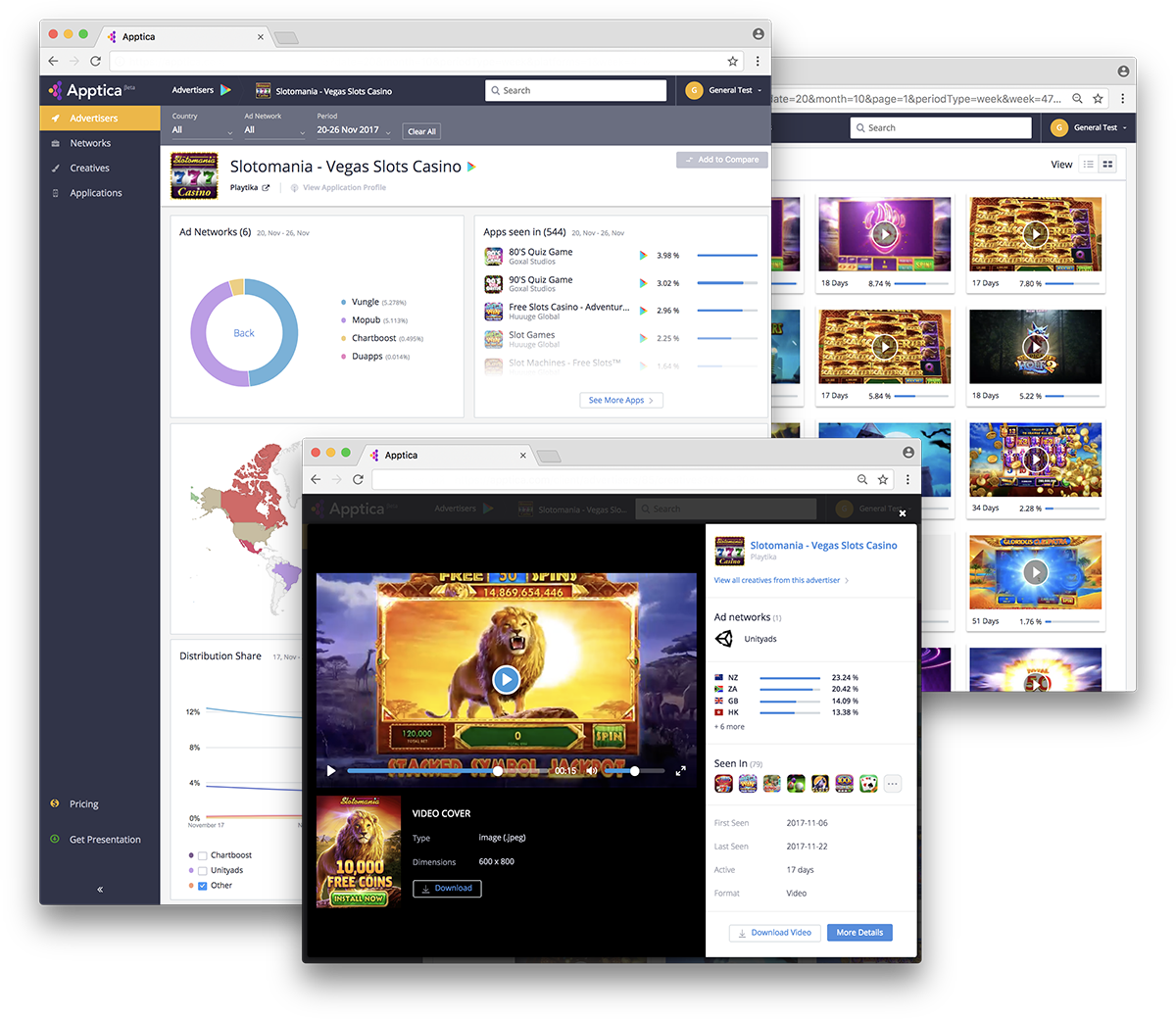
Task: Open the 90'S Quiz Game app row
Action: (x=620, y=283)
